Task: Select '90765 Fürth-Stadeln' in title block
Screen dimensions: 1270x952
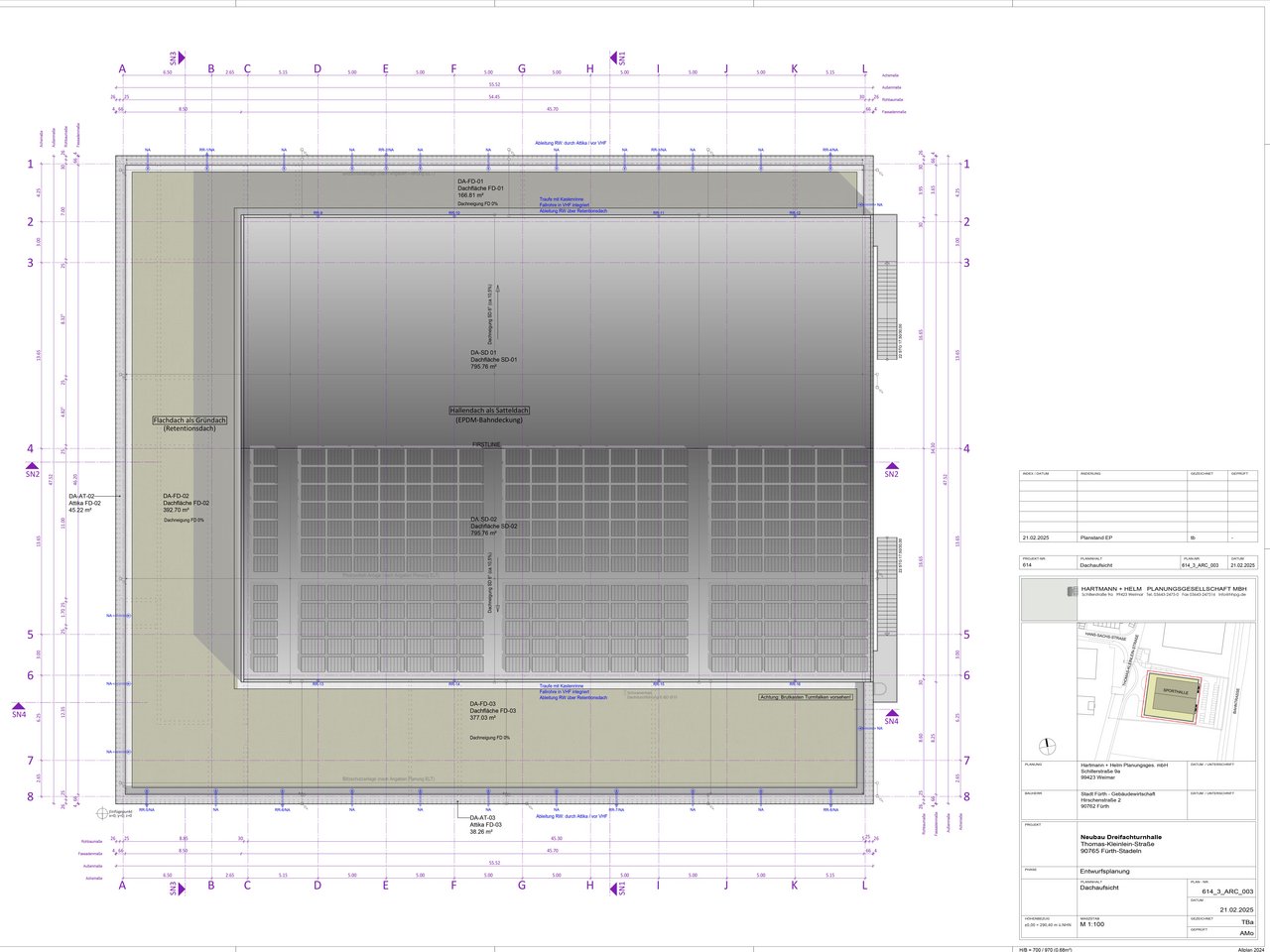Action: click(1110, 851)
